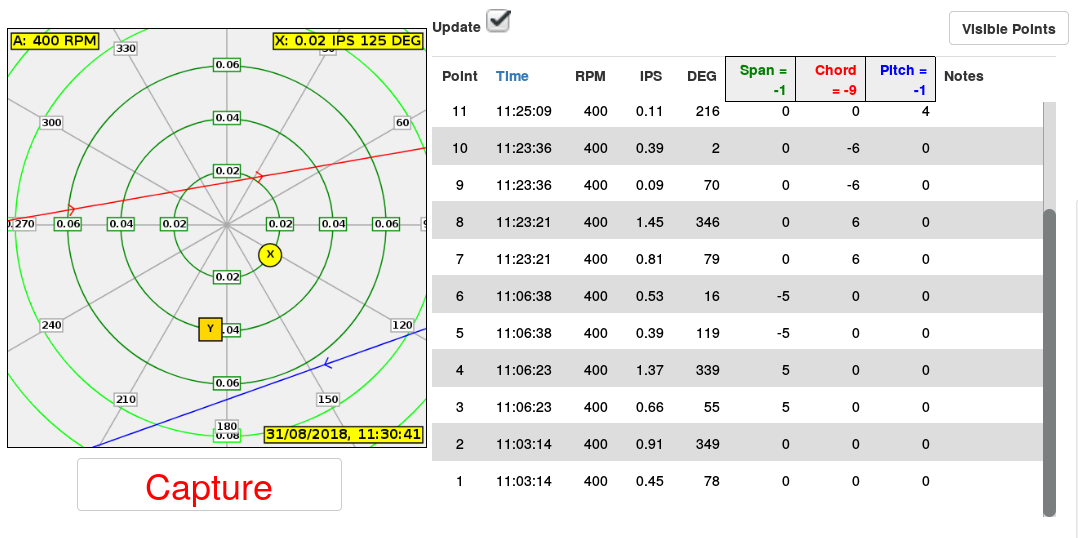Select the red Chord header cell
The width and height of the screenshot is (1078, 538).
[x=830, y=79]
